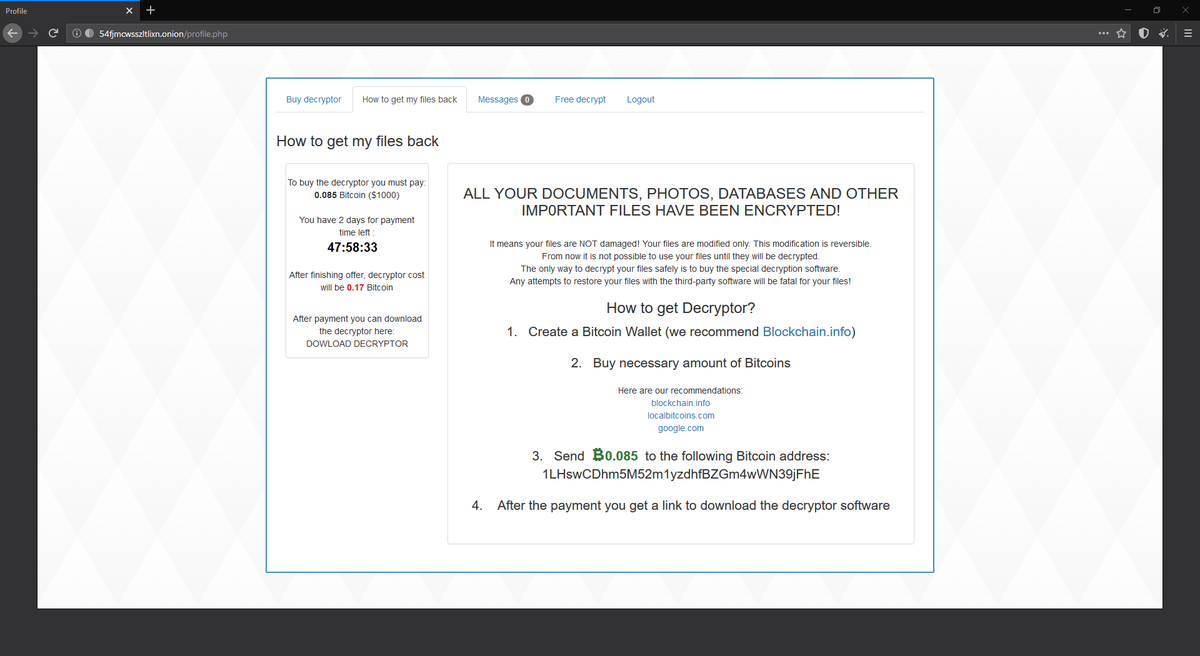This screenshot has height=656, width=1200.
Task: Open a new tab with plus button
Action: tap(150, 11)
